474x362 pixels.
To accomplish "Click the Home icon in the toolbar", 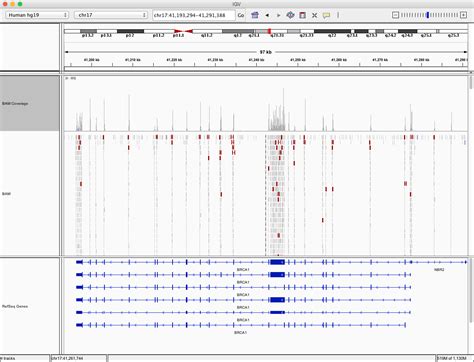I will [x=255, y=15].
